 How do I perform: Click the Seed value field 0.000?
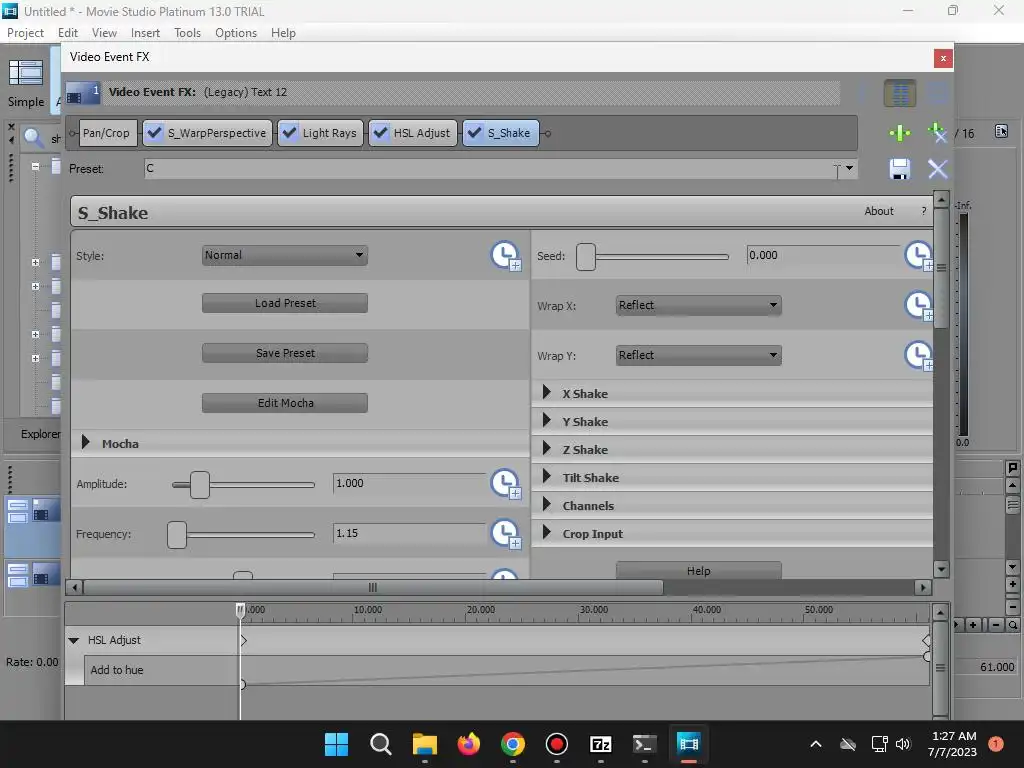[823, 255]
